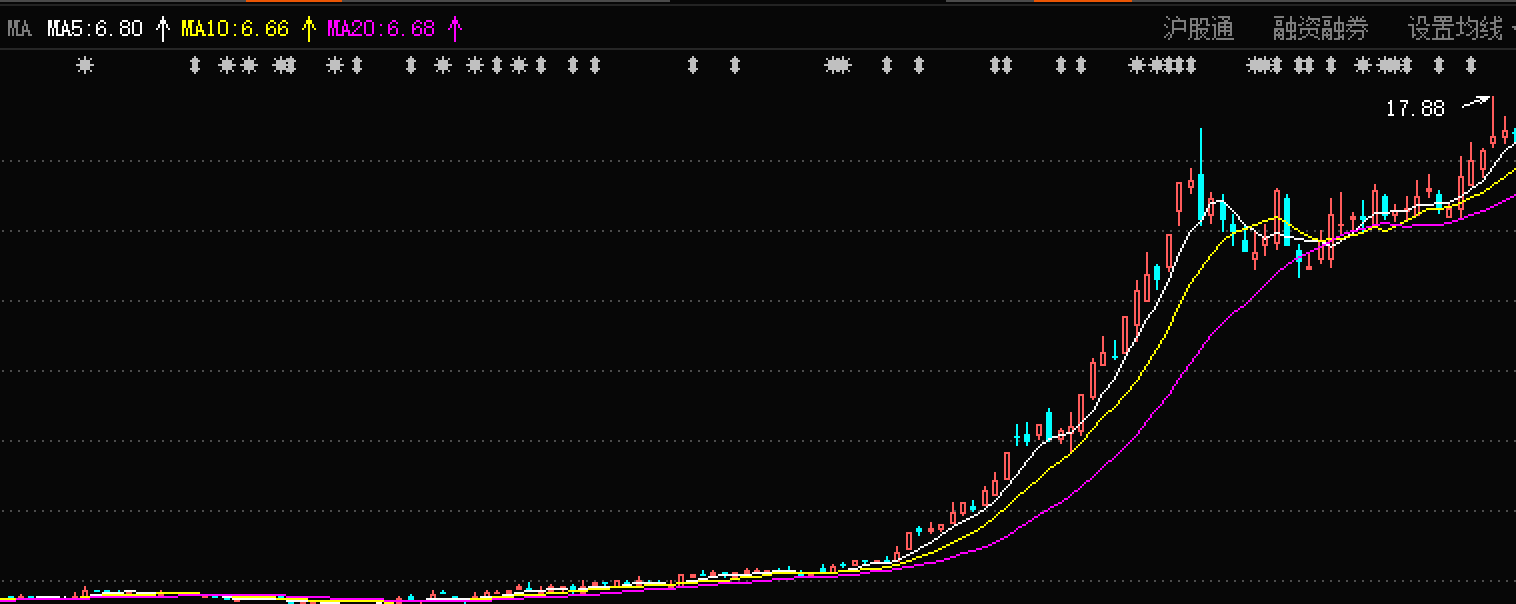Click the gray MA indicator label
The width and height of the screenshot is (1516, 604).
coord(20,29)
